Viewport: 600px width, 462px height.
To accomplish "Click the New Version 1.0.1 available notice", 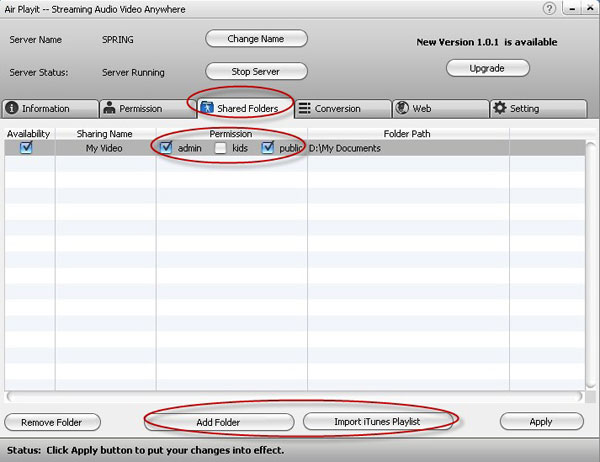I will (x=487, y=42).
